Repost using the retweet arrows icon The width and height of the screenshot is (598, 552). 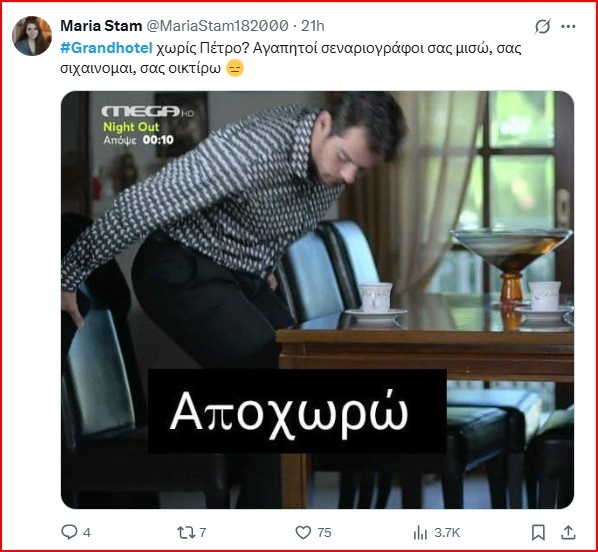coord(186,532)
